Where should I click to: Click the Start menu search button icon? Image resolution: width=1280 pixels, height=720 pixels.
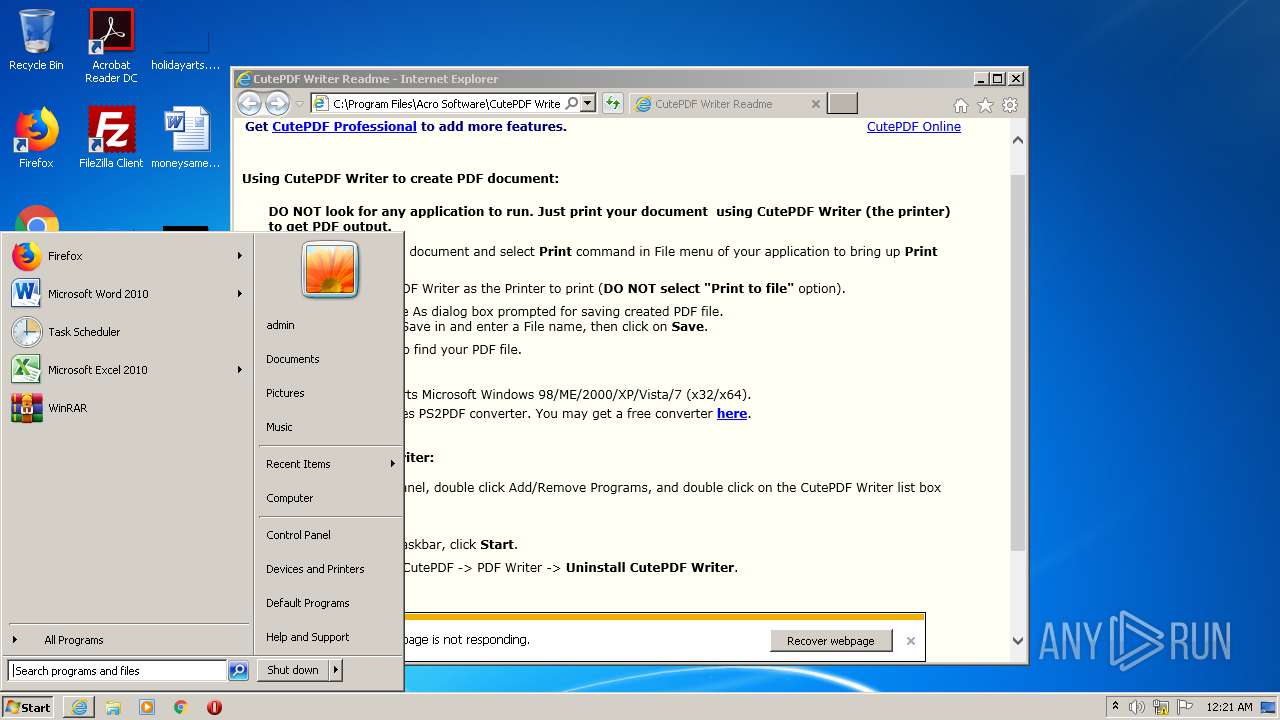tap(238, 671)
